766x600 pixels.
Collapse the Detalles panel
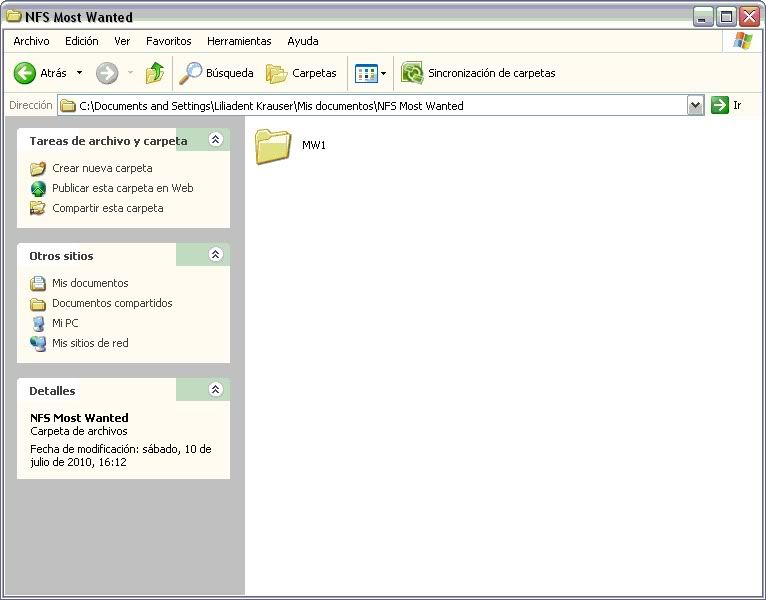(x=215, y=389)
